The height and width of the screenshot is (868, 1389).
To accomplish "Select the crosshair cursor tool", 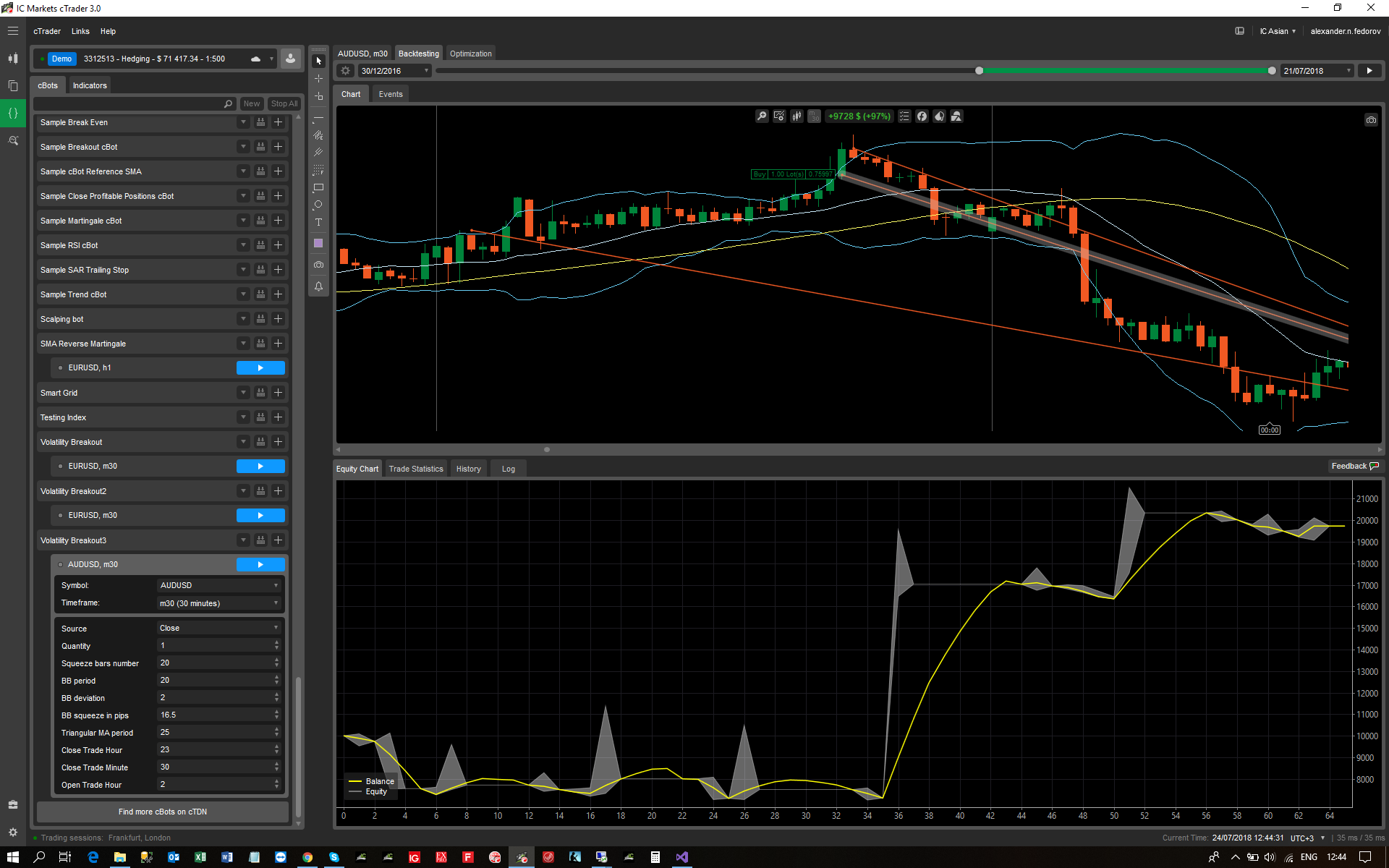I will tap(318, 78).
